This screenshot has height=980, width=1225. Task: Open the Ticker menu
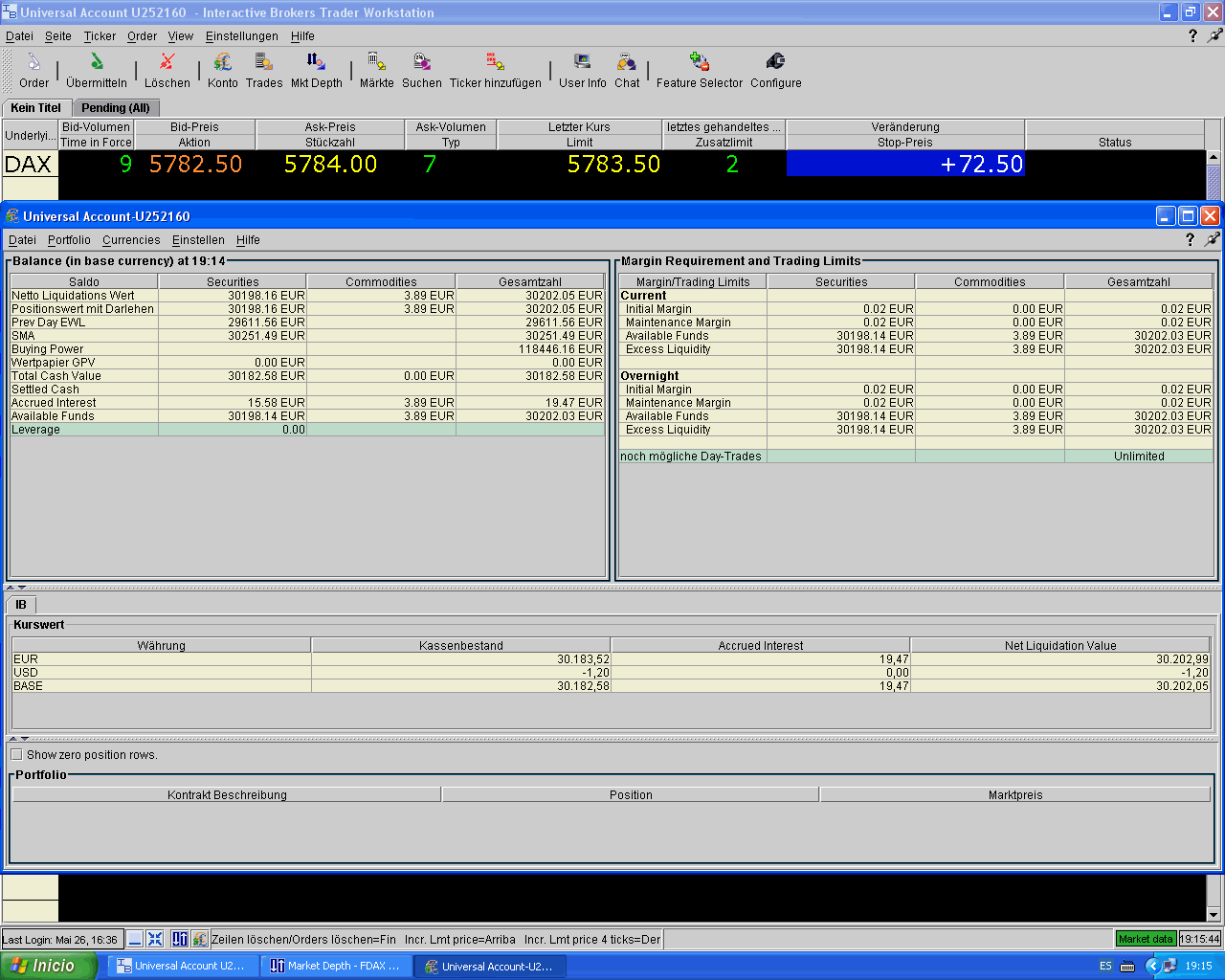click(x=100, y=36)
